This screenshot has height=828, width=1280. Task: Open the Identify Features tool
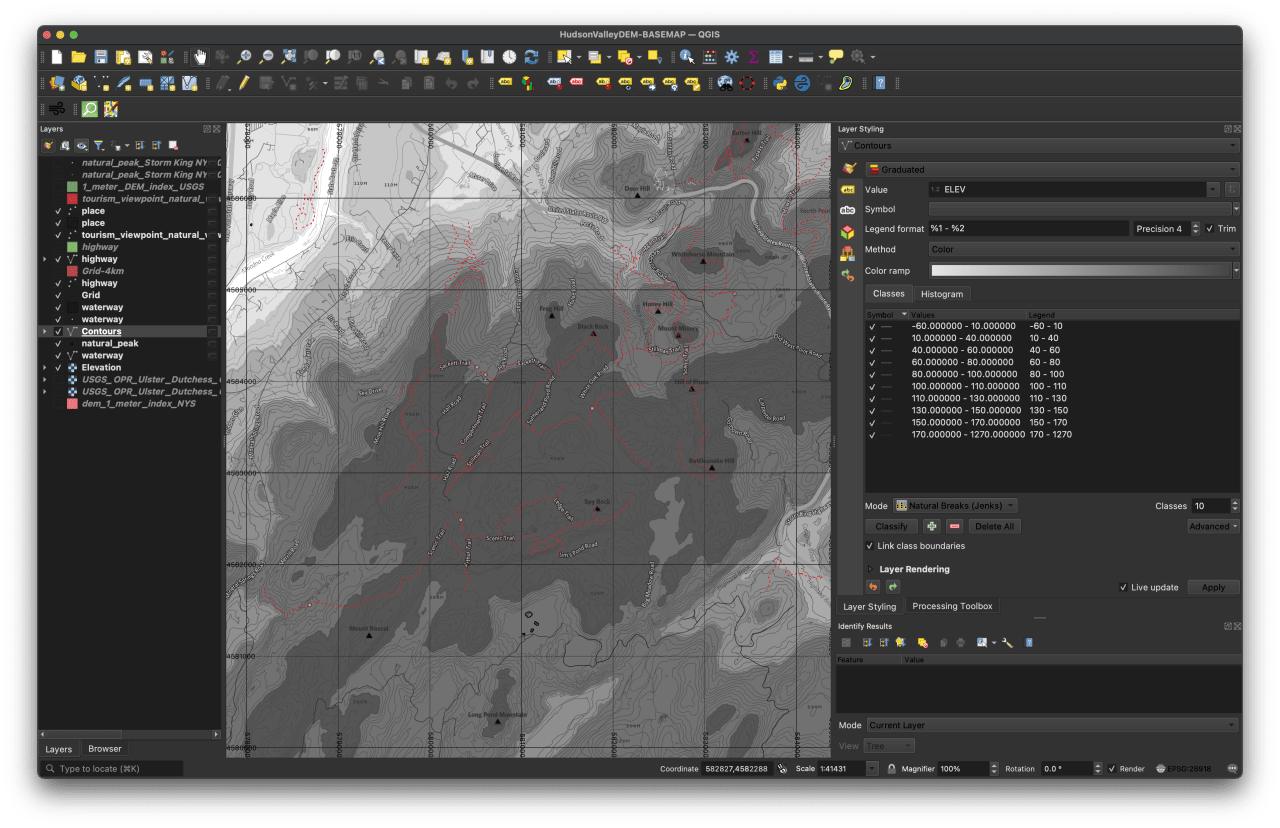687,57
